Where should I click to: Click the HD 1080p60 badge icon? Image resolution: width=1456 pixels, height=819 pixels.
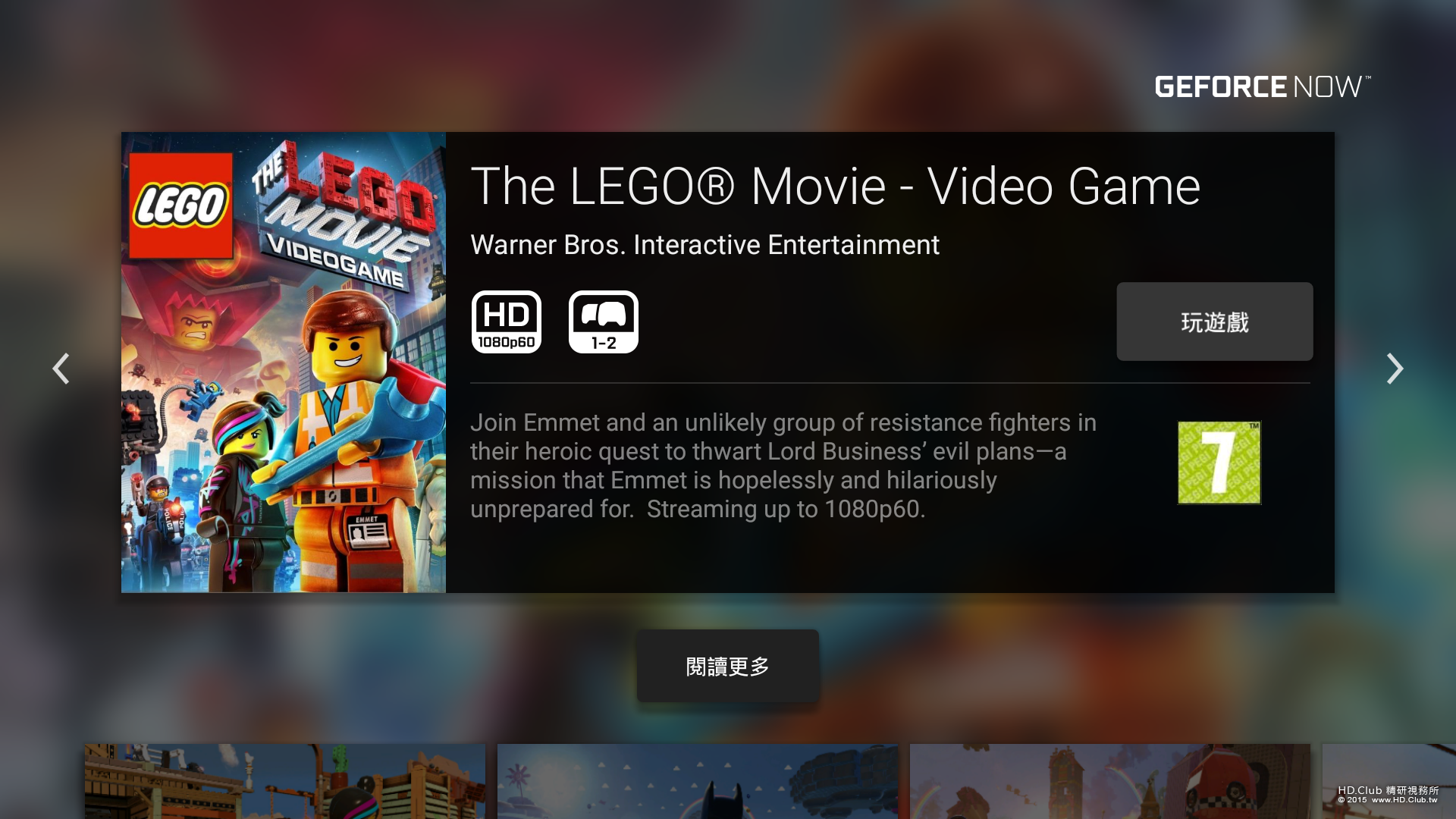click(507, 322)
